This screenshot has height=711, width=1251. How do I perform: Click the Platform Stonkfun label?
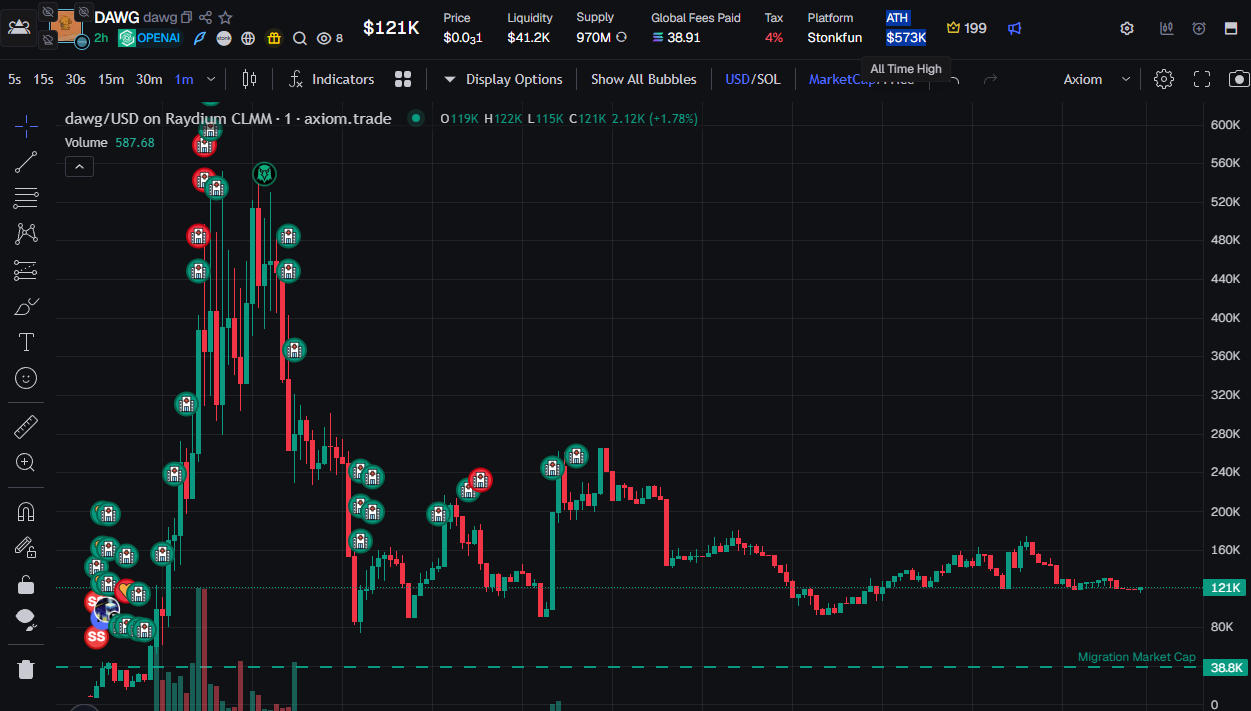click(x=835, y=38)
